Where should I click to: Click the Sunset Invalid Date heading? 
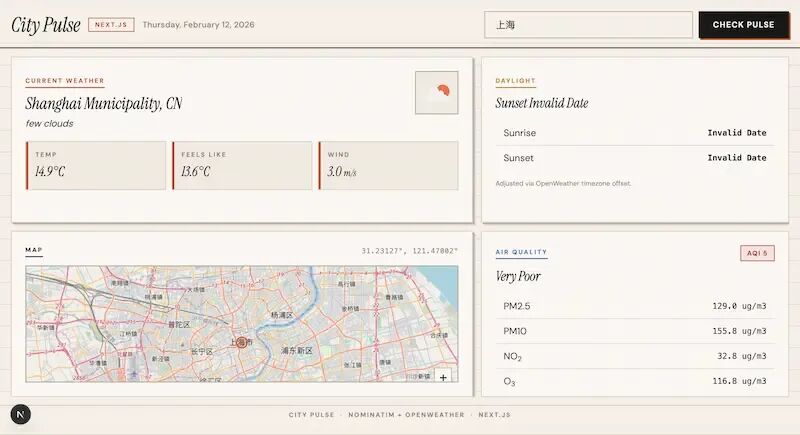542,103
